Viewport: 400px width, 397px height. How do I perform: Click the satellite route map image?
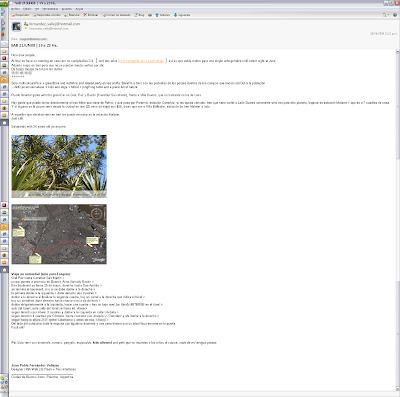point(59,234)
